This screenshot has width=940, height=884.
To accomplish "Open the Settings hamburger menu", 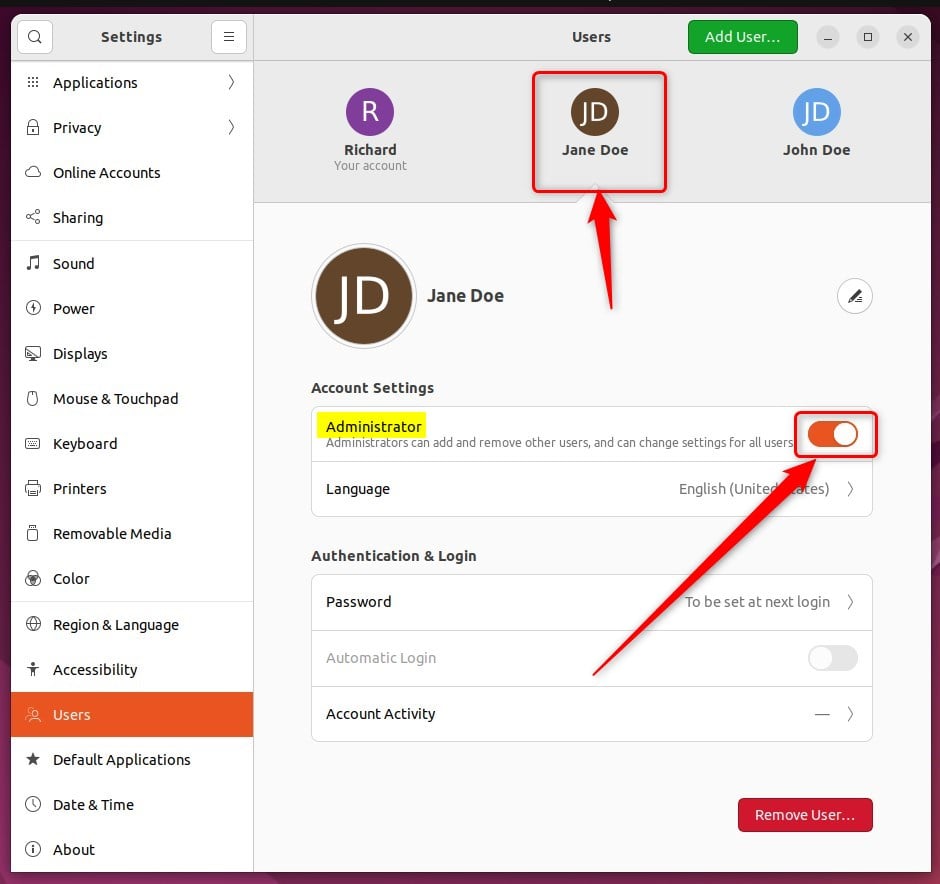I will click(x=229, y=36).
